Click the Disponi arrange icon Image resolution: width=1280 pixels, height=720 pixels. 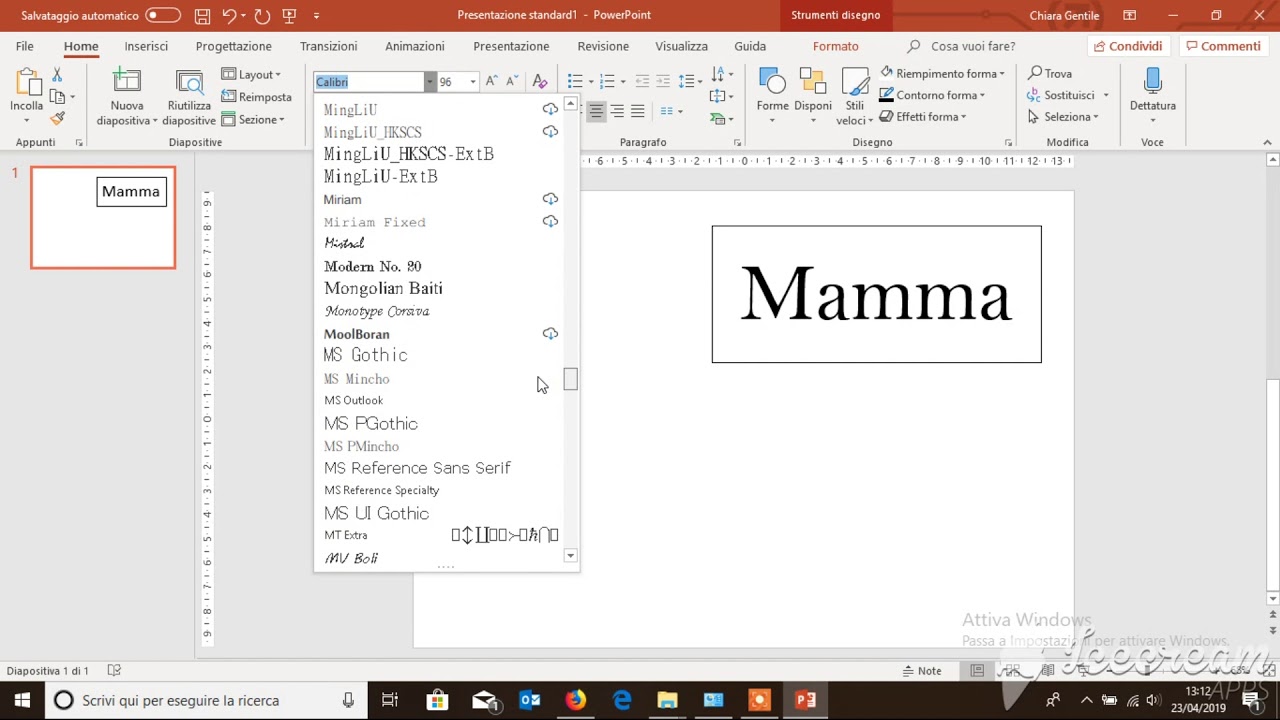[812, 83]
